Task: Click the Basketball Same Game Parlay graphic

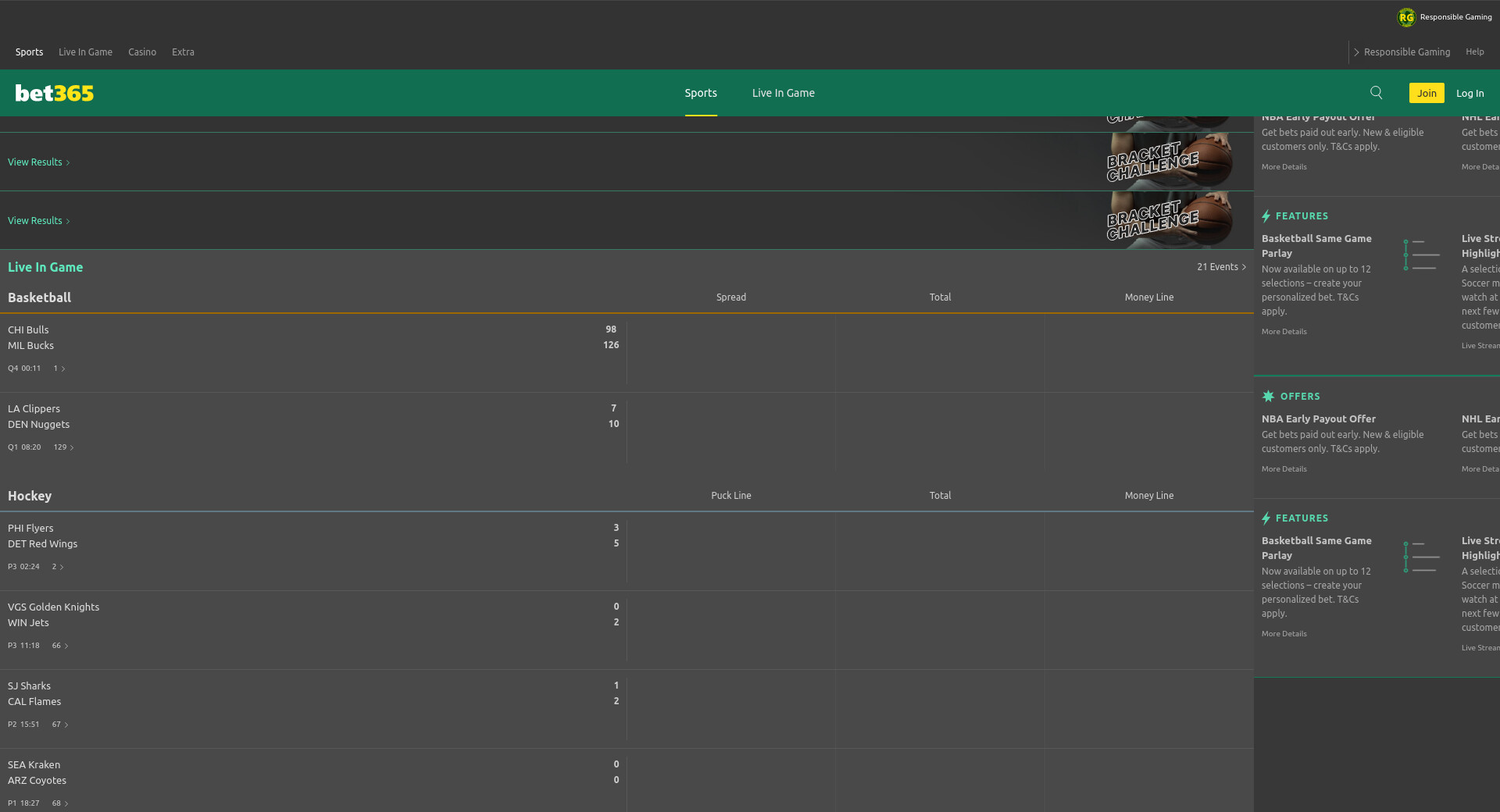Action: (1421, 255)
